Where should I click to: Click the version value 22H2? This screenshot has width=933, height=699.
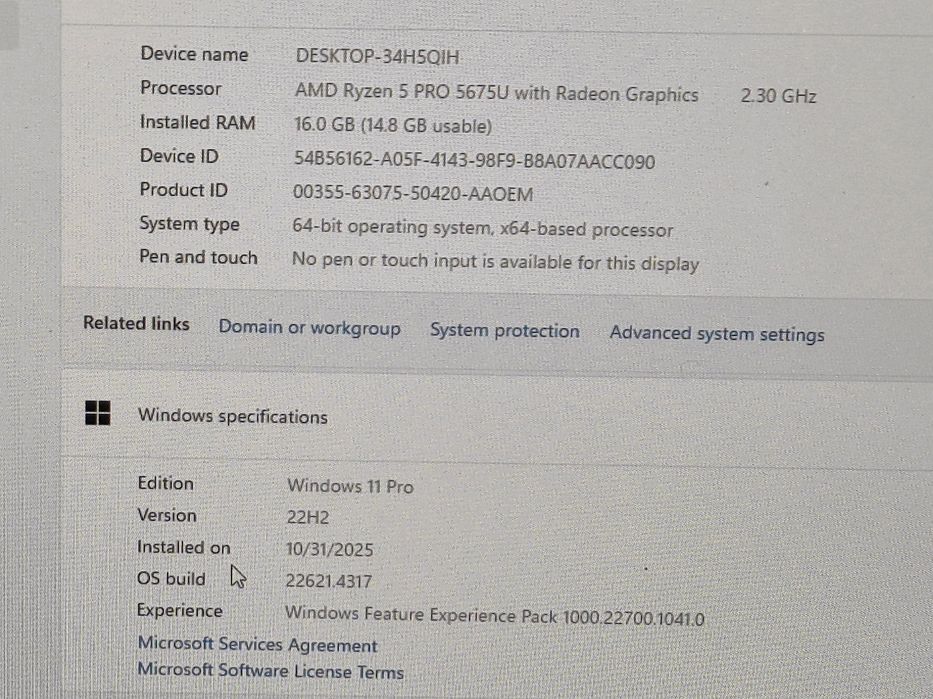pos(308,517)
